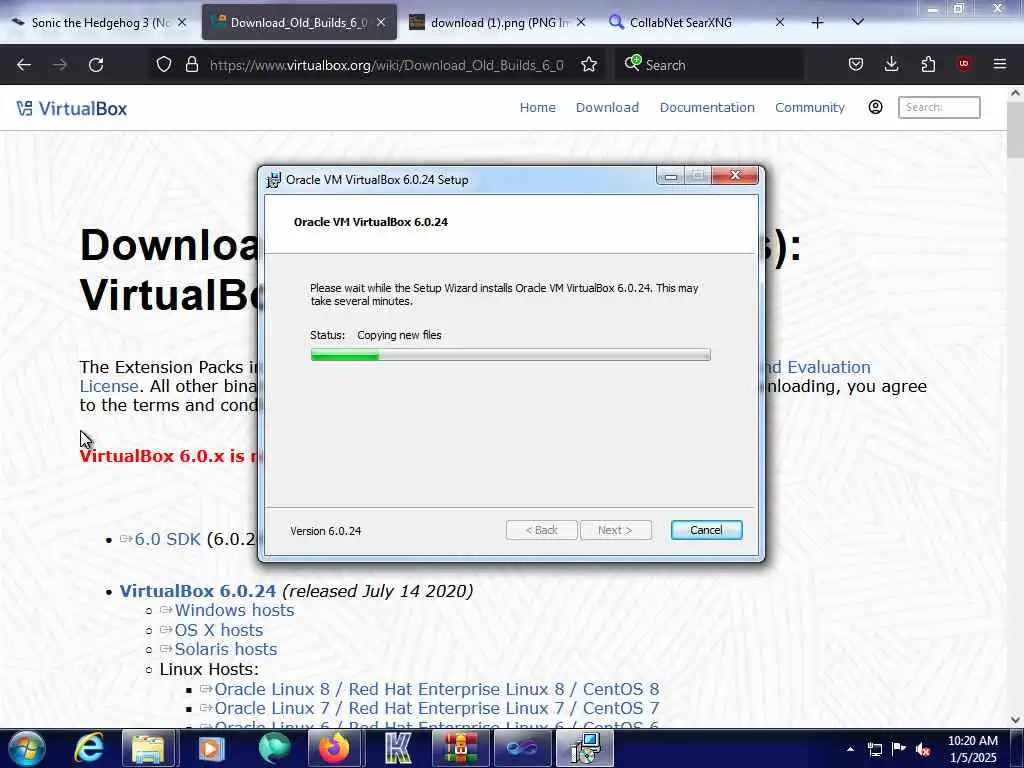Click the muted volume tray icon
Viewport: 1024px width, 768px height.
(923, 749)
